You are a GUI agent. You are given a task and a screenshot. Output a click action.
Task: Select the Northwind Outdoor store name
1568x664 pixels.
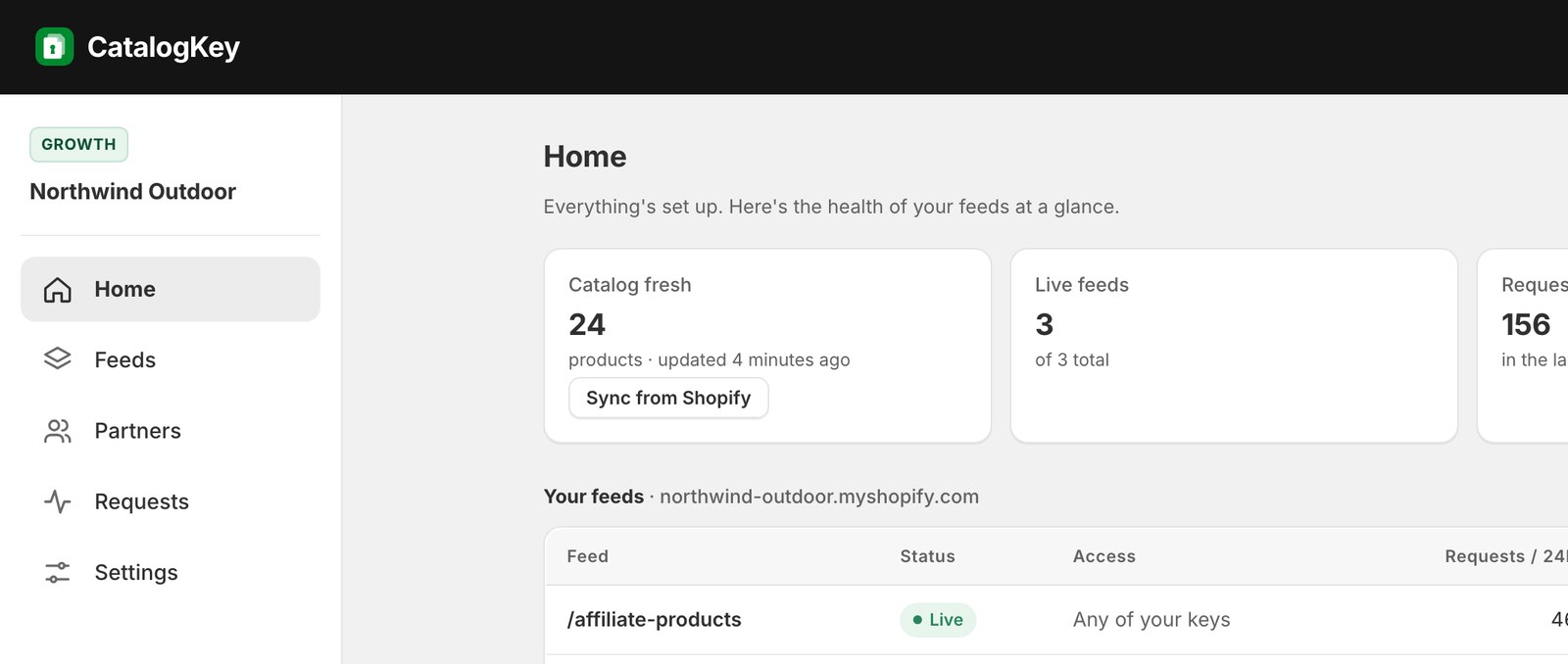pos(132,192)
